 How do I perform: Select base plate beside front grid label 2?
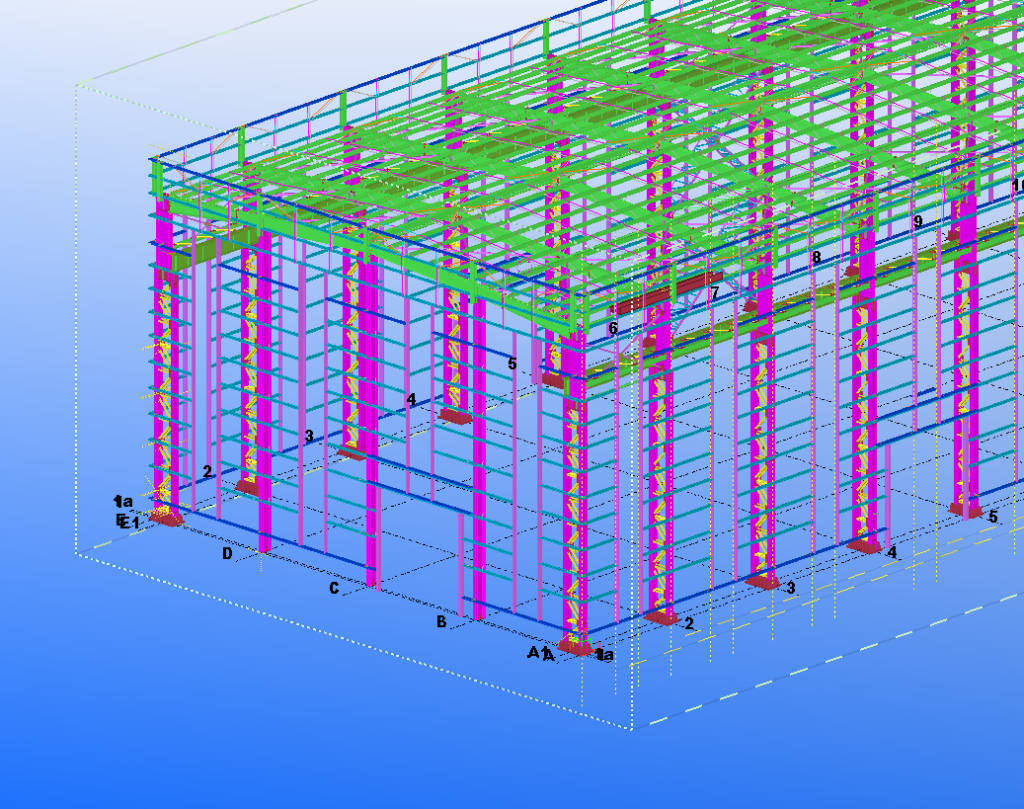661,618
